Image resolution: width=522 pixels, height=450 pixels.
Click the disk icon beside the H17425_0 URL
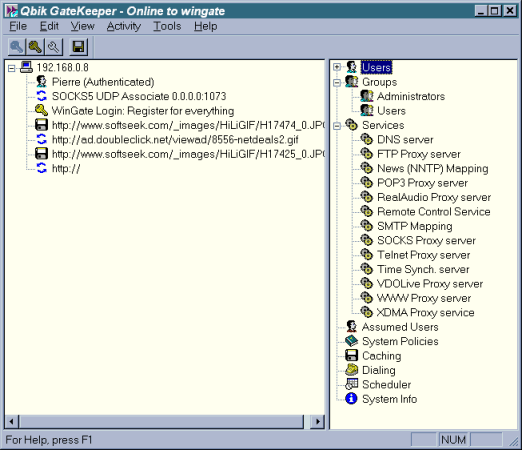(x=42, y=154)
